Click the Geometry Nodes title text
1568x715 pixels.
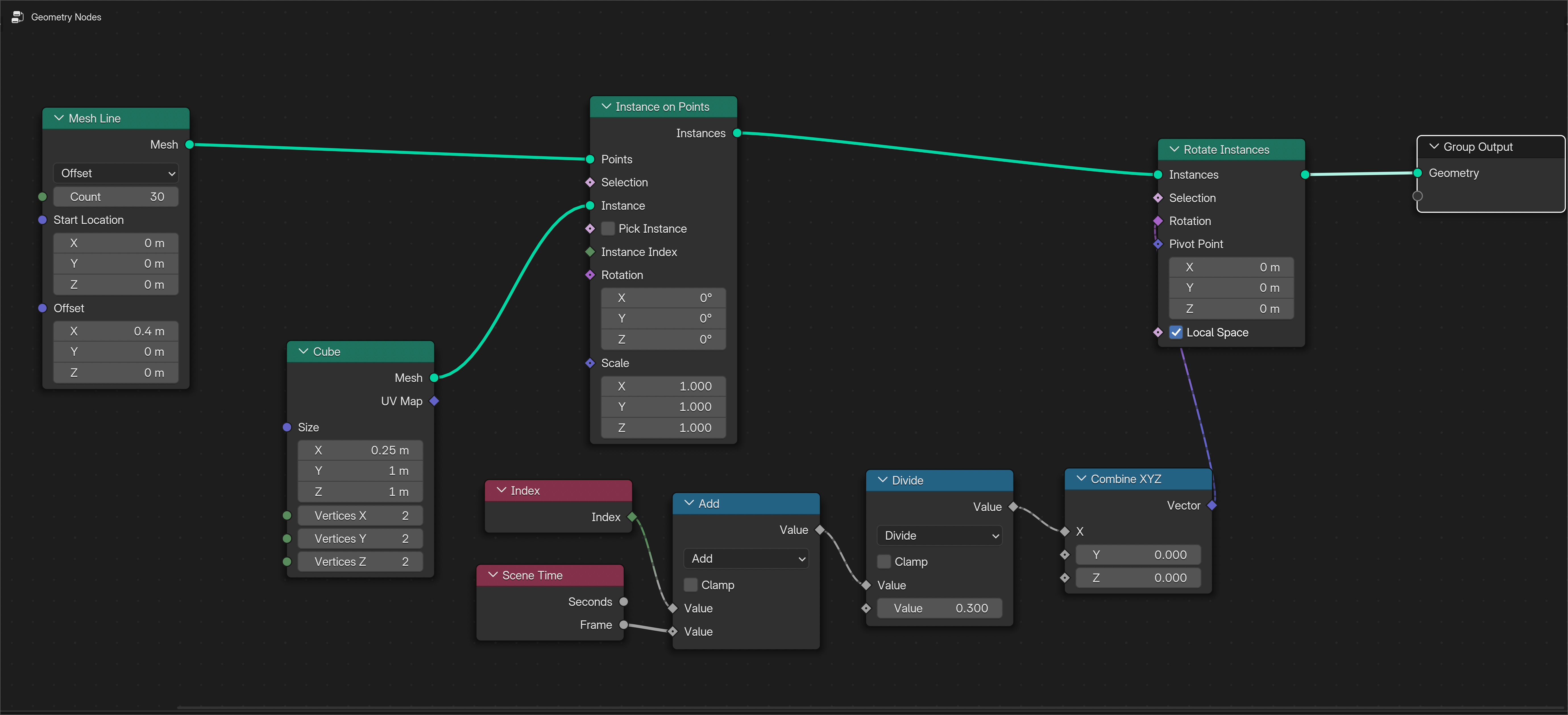pos(66,17)
